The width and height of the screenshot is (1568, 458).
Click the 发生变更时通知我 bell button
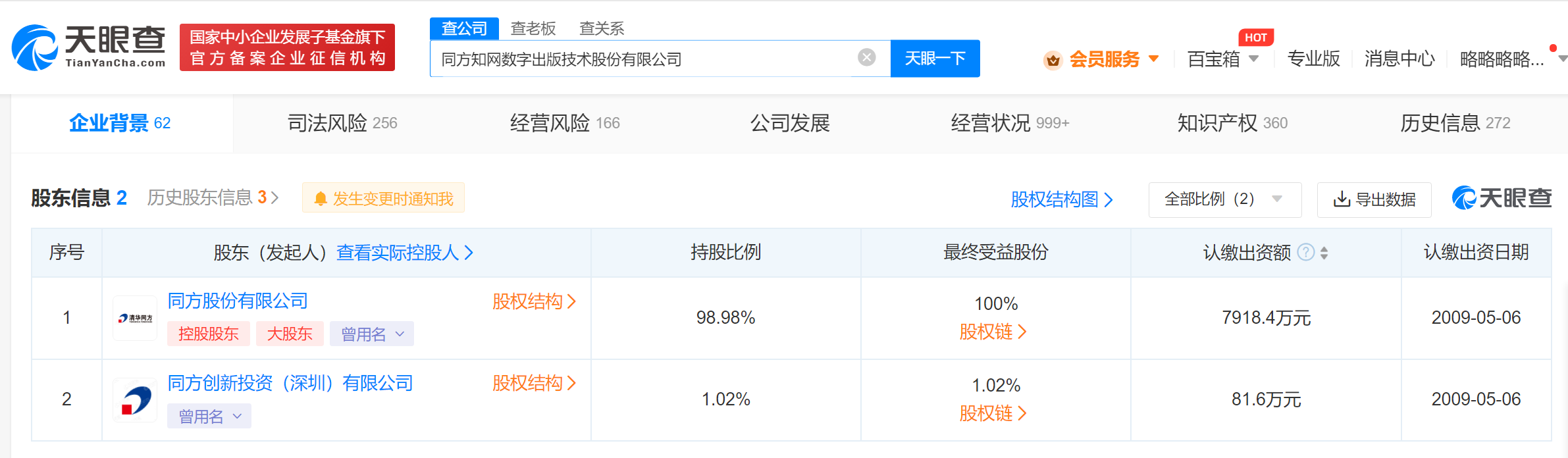coord(383,198)
